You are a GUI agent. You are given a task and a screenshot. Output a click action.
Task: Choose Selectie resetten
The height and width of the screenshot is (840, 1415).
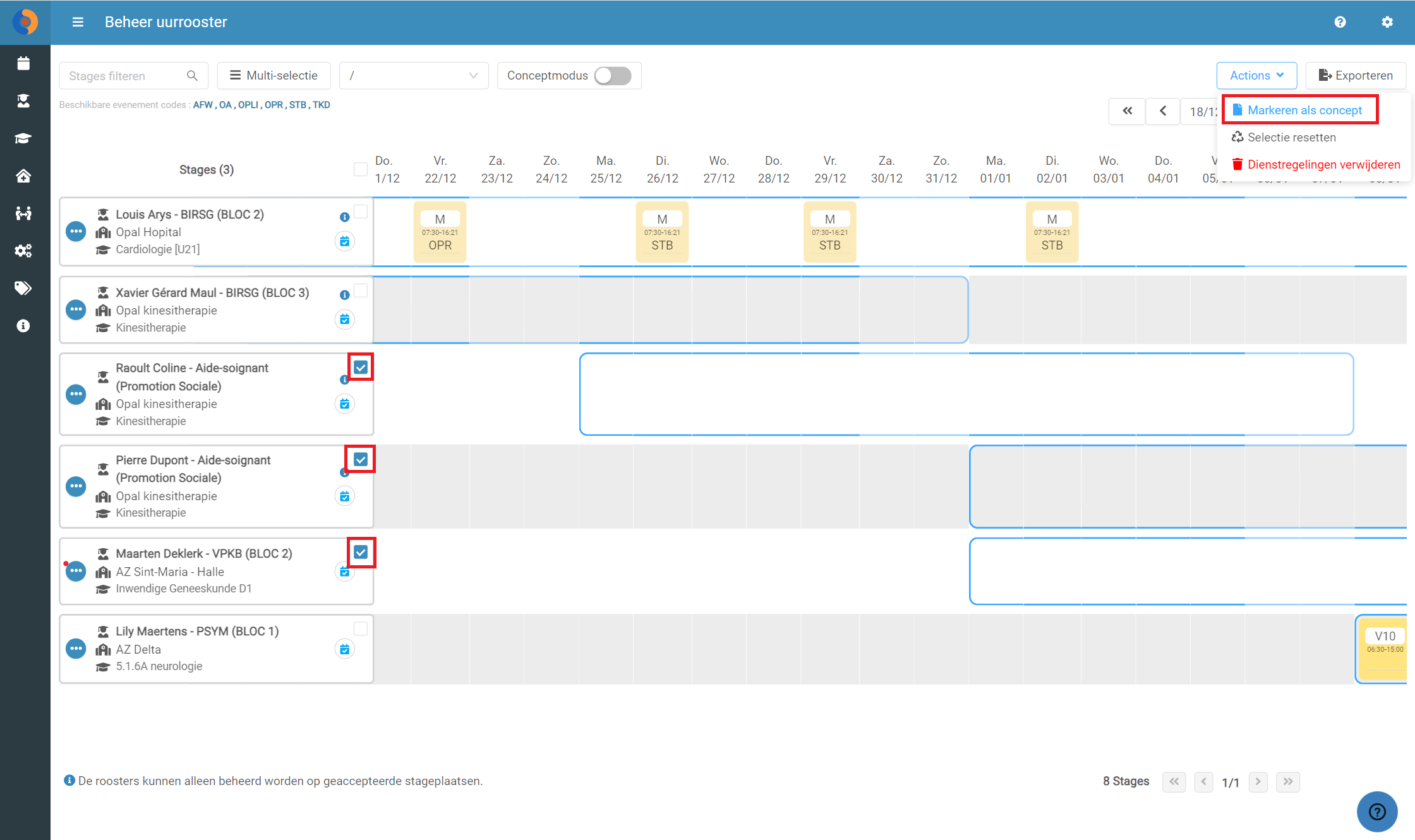[1284, 137]
